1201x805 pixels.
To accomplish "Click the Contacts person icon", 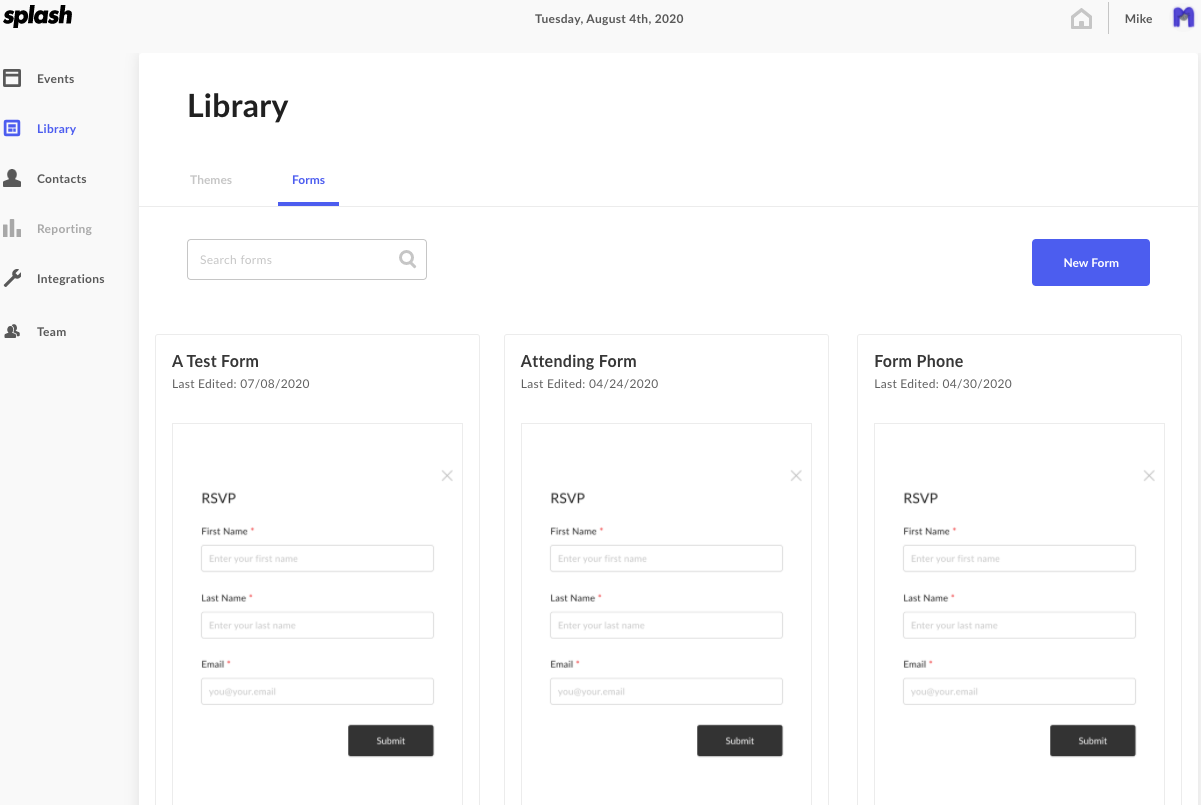I will pyautogui.click(x=12, y=178).
